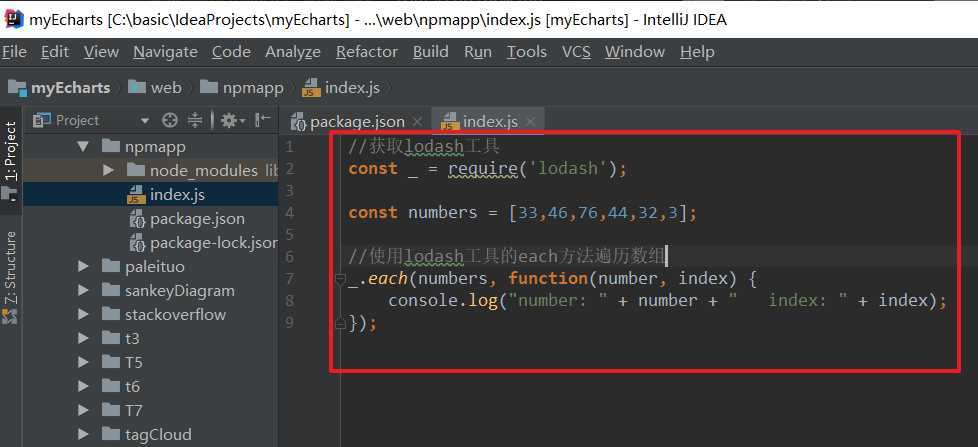Expand the t3 folder
This screenshot has width=978, height=447.
84,339
